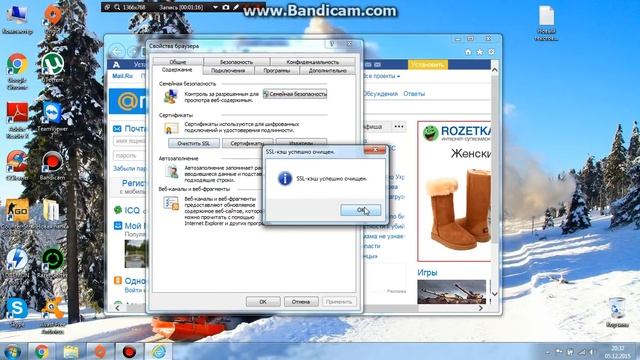Open the Google Chrome desktop shortcut

pos(17,70)
